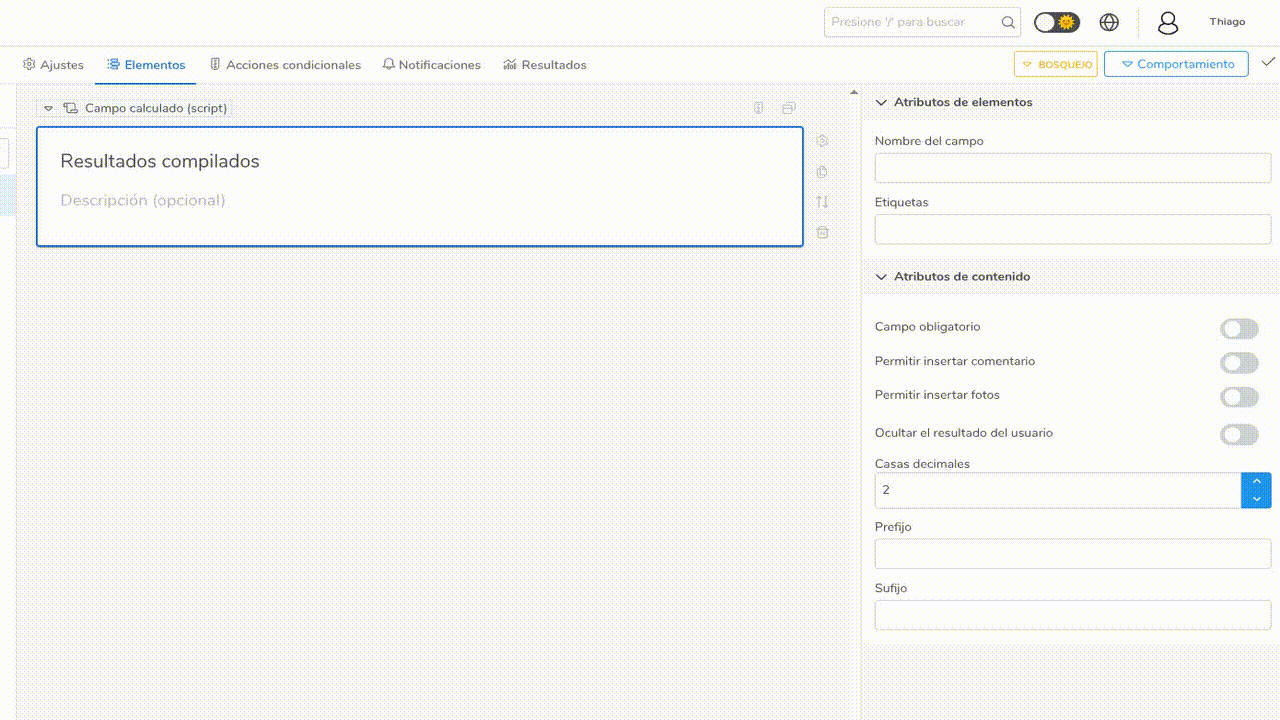Increase Casas decimales with up arrow
The width and height of the screenshot is (1280, 720).
pos(1256,482)
